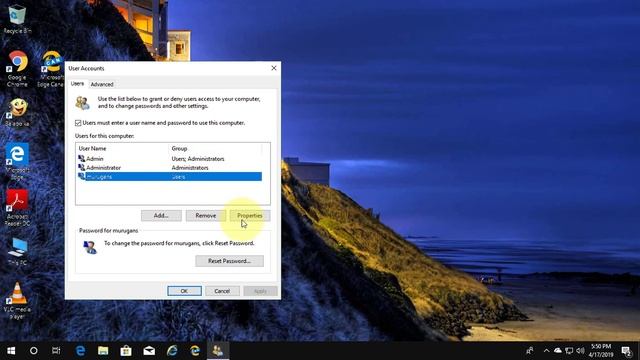The height and width of the screenshot is (360, 640).
Task: Click the Remove button
Action: (206, 216)
